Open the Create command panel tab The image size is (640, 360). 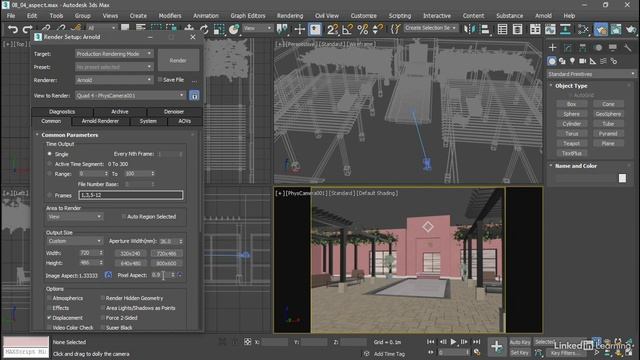[x=552, y=48]
